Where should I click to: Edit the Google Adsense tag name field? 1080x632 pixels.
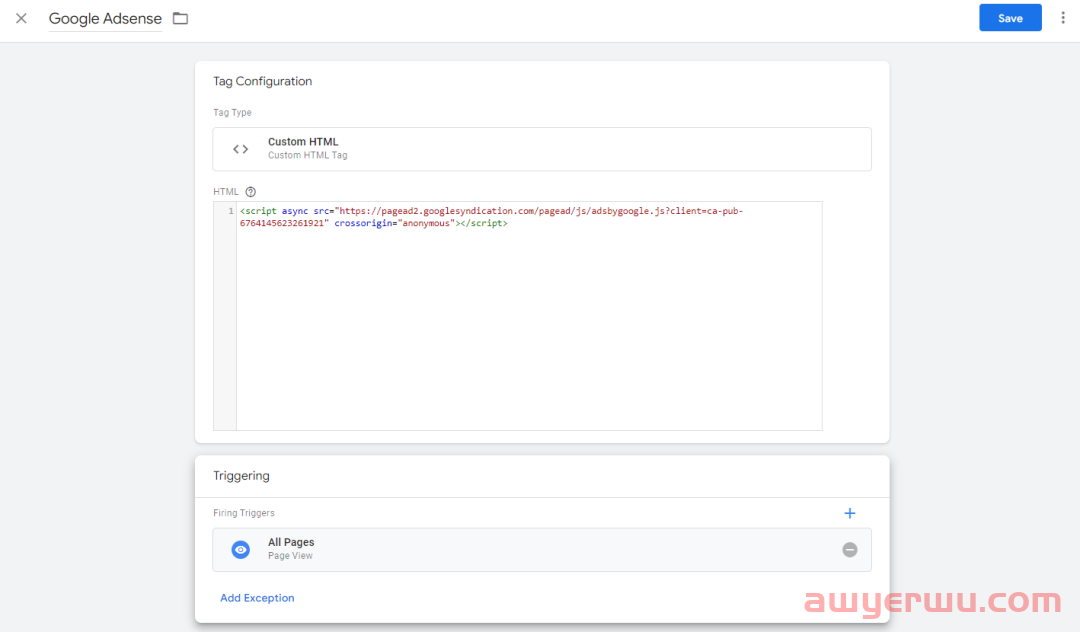coord(105,19)
